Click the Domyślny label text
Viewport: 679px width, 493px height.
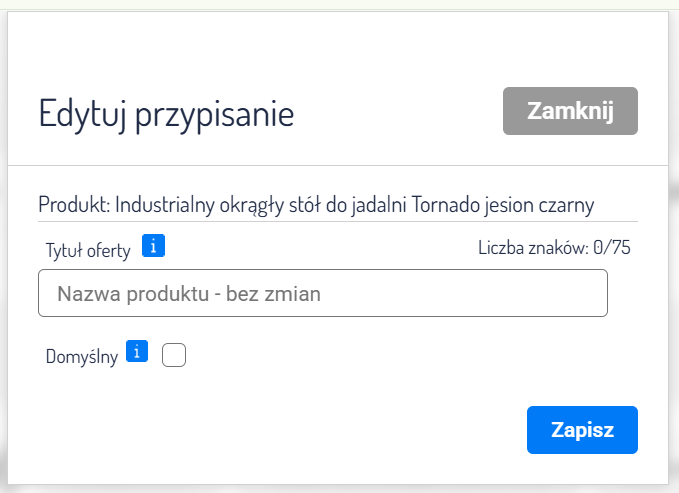click(82, 356)
